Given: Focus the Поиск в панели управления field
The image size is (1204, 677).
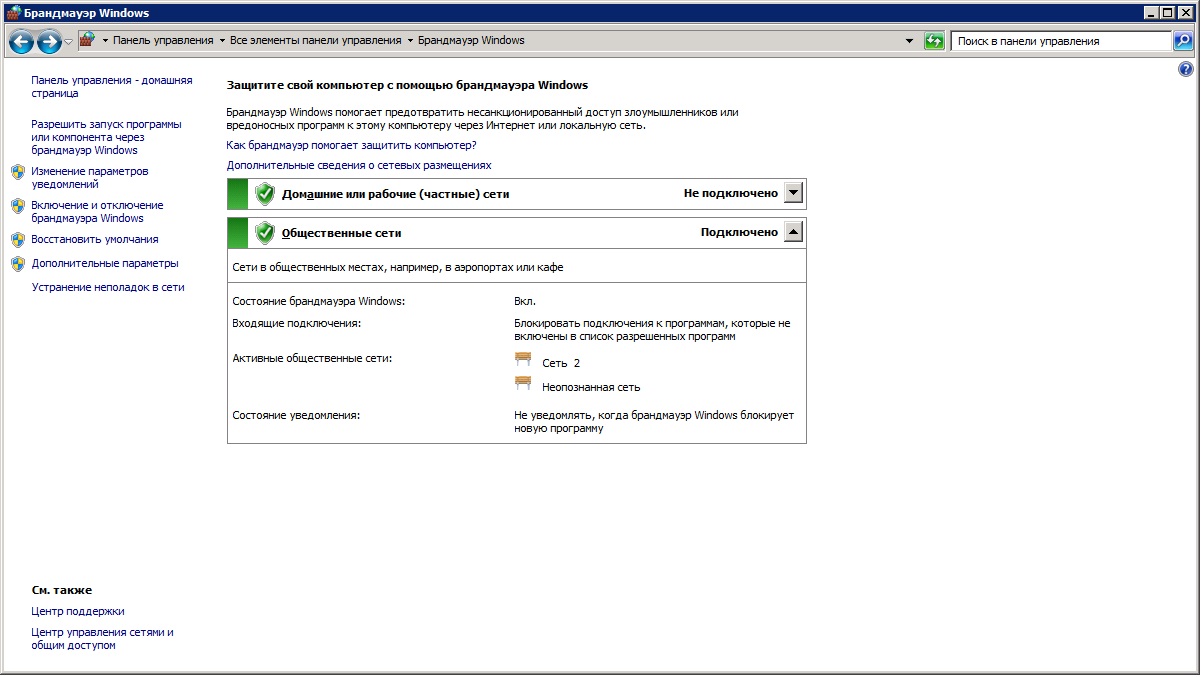Looking at the screenshot, I should click(1061, 41).
